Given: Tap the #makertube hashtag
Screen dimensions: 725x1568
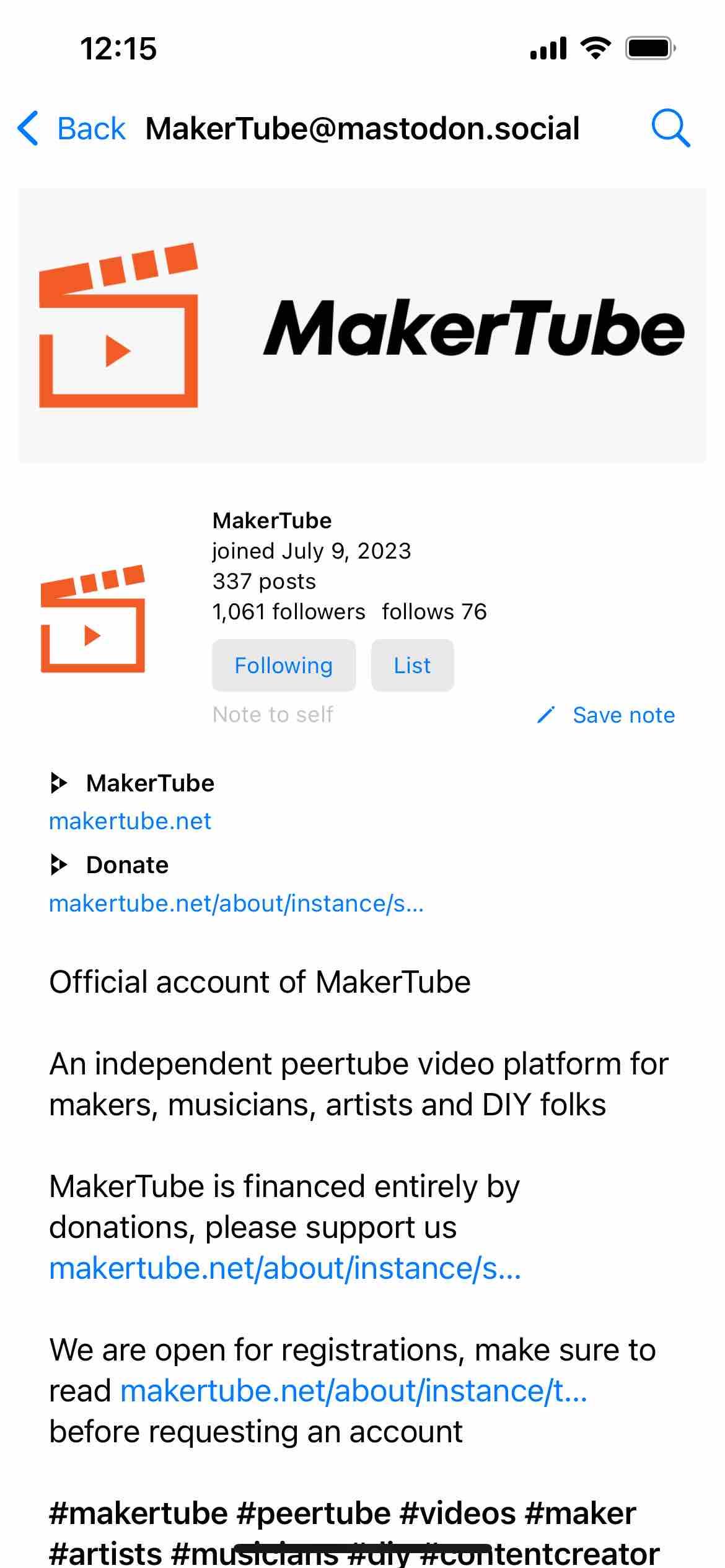Looking at the screenshot, I should [138, 1513].
